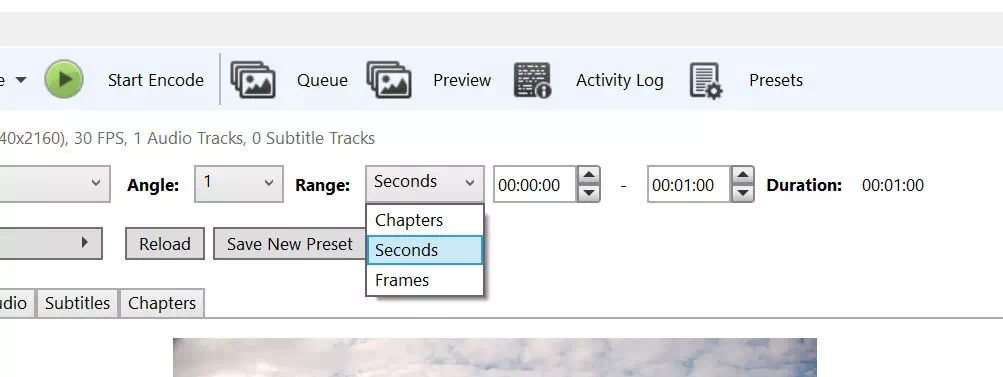Viewport: 1003px width, 377px height.
Task: Switch to the Subtitles tab
Action: click(77, 303)
